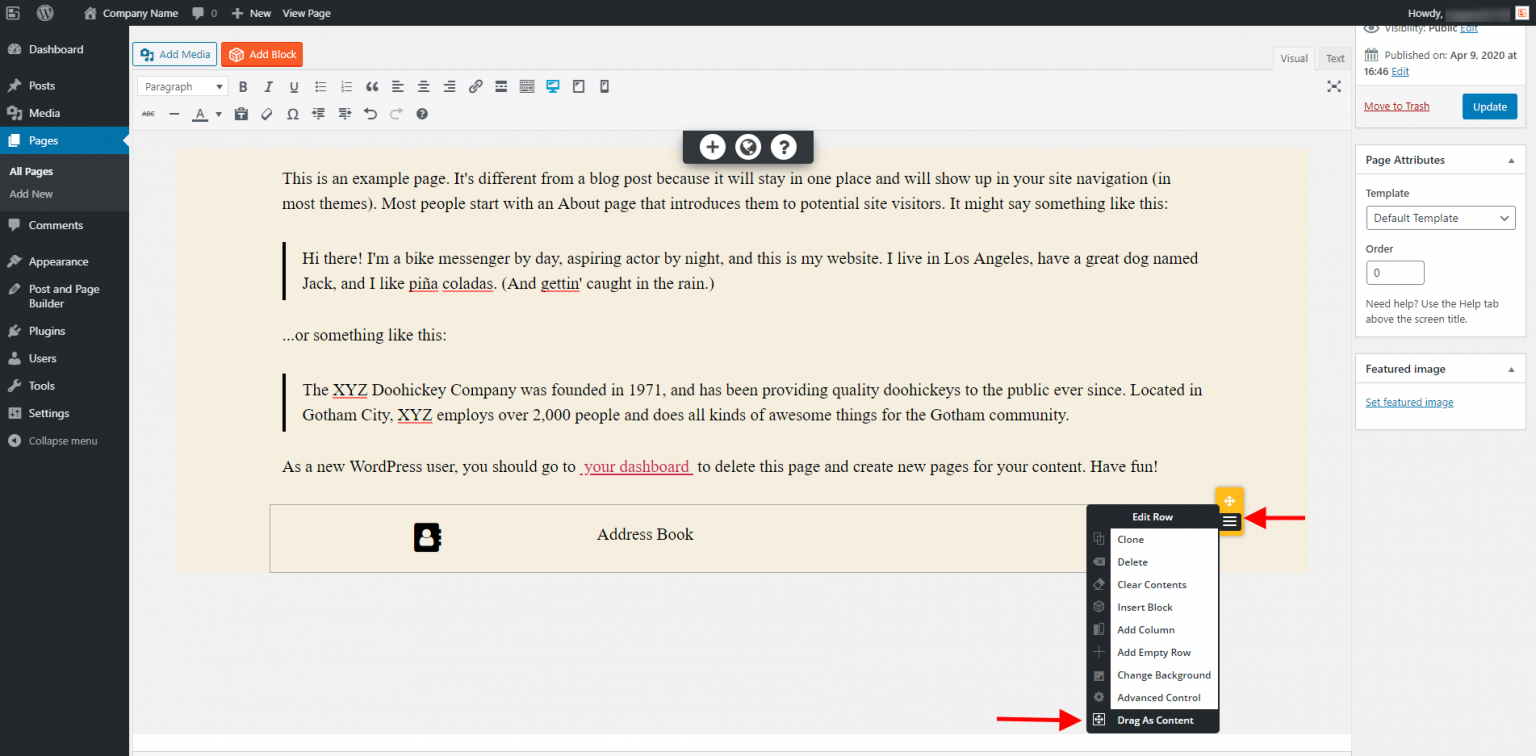Image resolution: width=1536 pixels, height=756 pixels.
Task: Open the Set featured image link
Action: point(1409,401)
